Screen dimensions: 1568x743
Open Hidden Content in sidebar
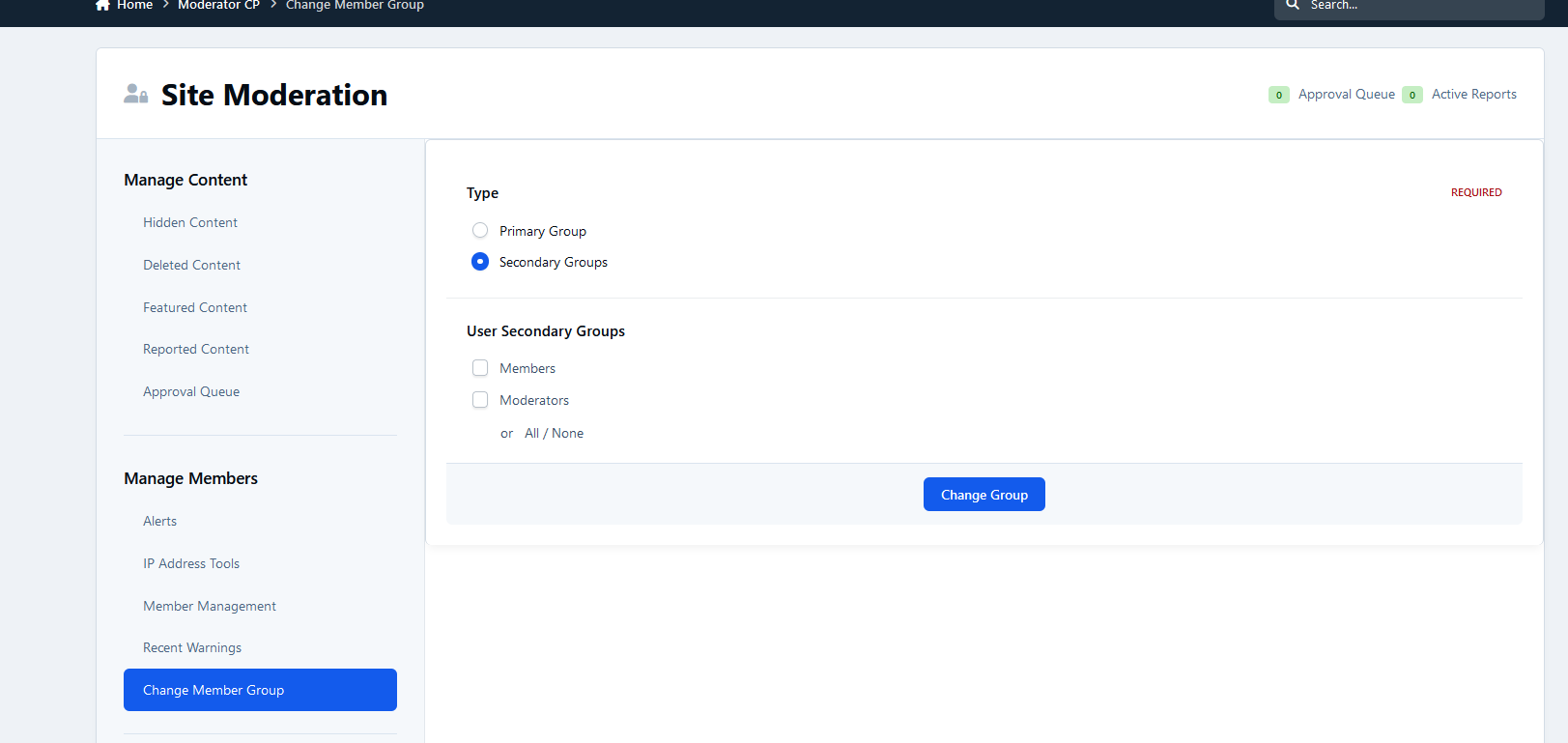190,222
